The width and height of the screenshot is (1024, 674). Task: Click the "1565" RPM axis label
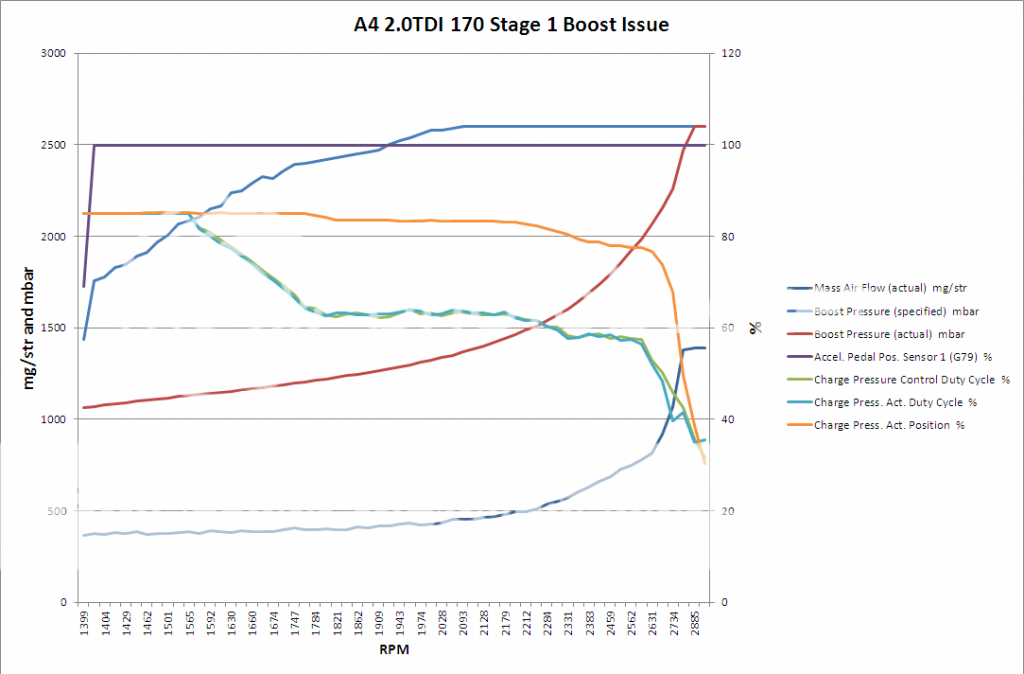pos(189,624)
